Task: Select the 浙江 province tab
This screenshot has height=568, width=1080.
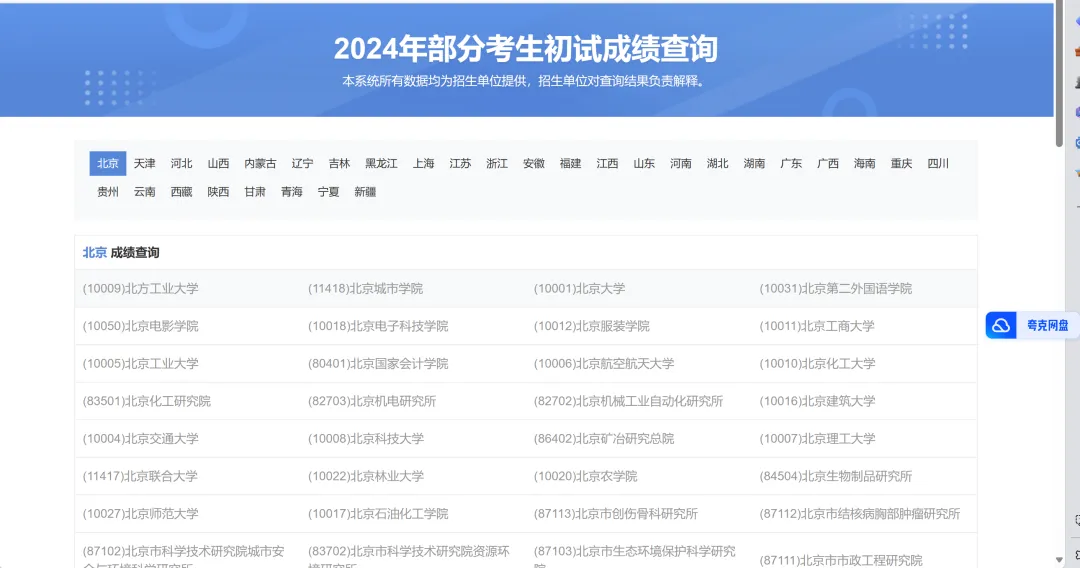Action: tap(497, 163)
